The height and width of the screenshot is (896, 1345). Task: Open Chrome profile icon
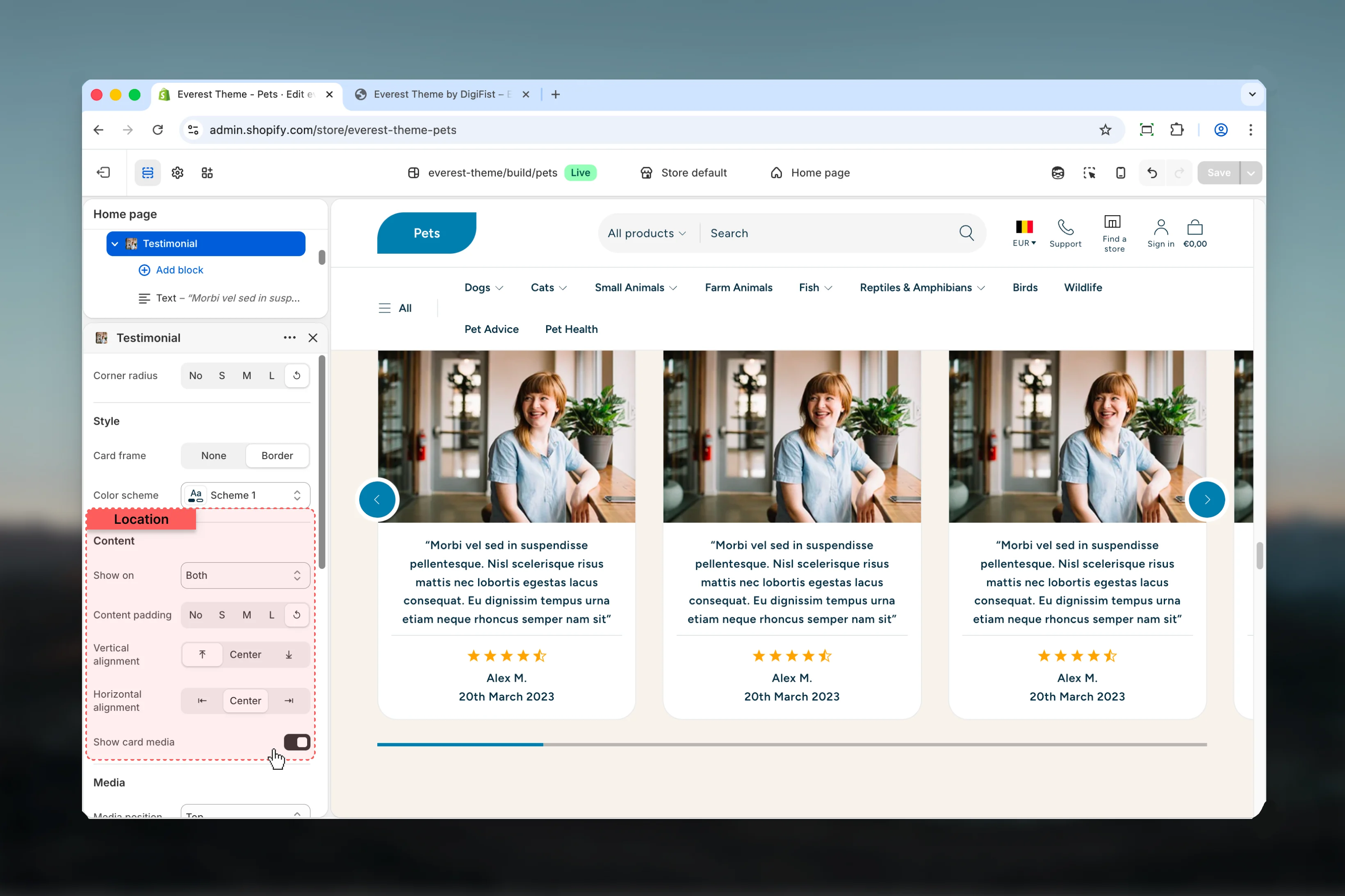click(x=1220, y=130)
